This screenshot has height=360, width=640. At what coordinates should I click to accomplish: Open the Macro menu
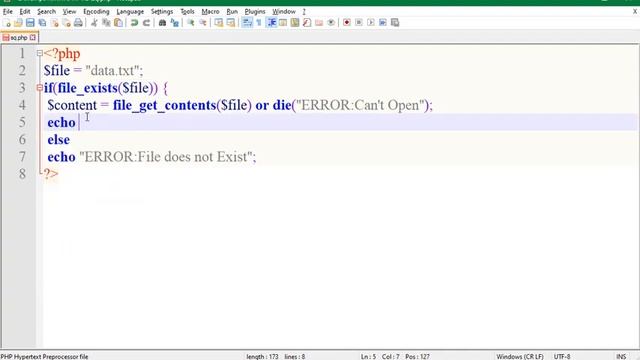click(211, 11)
